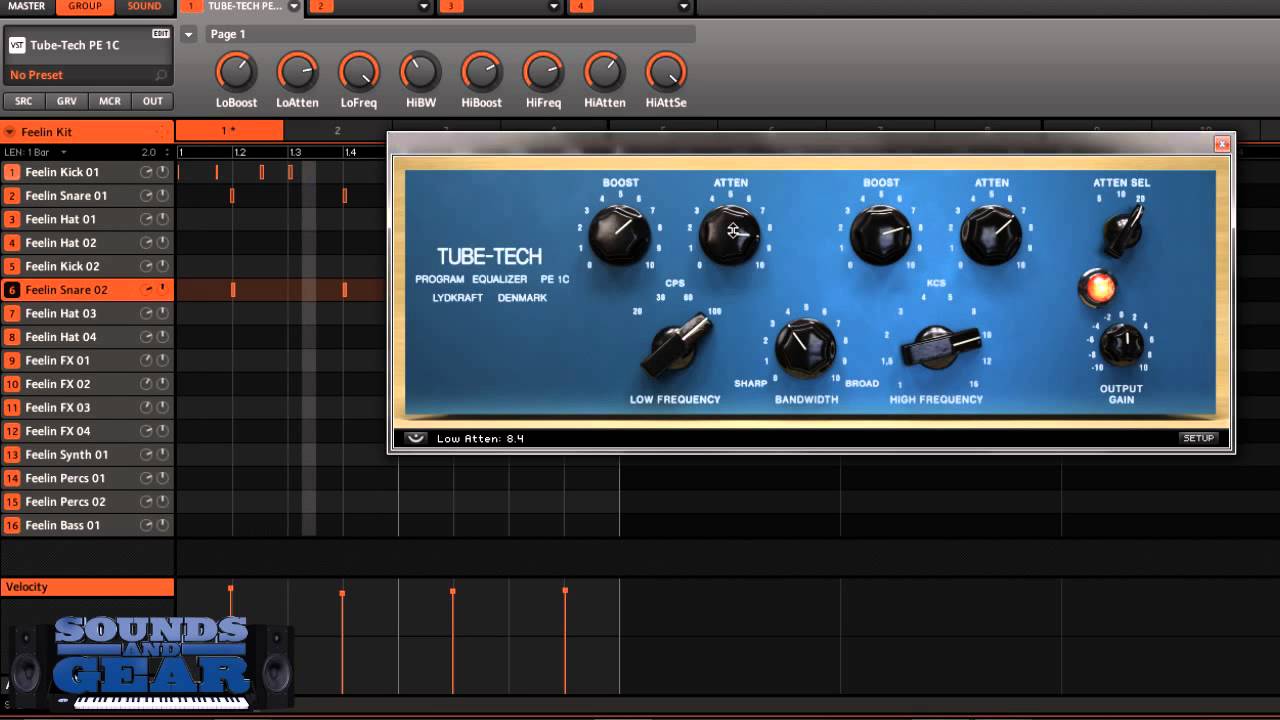Screen dimensions: 1280x720
Task: Select the Feelin Snare 02 sound row
Action: (x=87, y=290)
